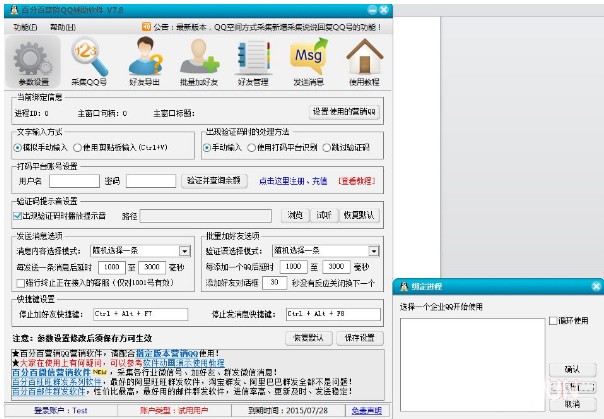Image resolution: width=604 pixels, height=419 pixels.
Task: Close the 绑定进程 dialog
Action: 596,286
